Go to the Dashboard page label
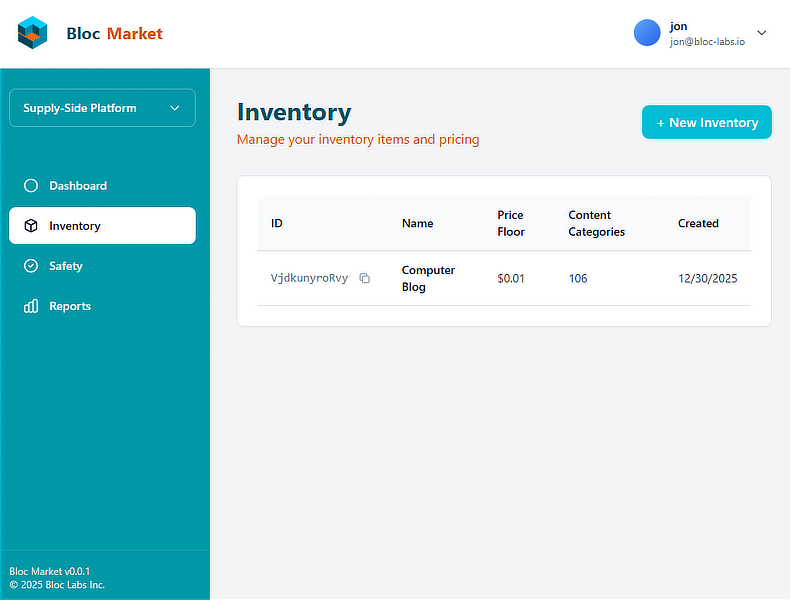791x600 pixels. pyautogui.click(x=78, y=186)
